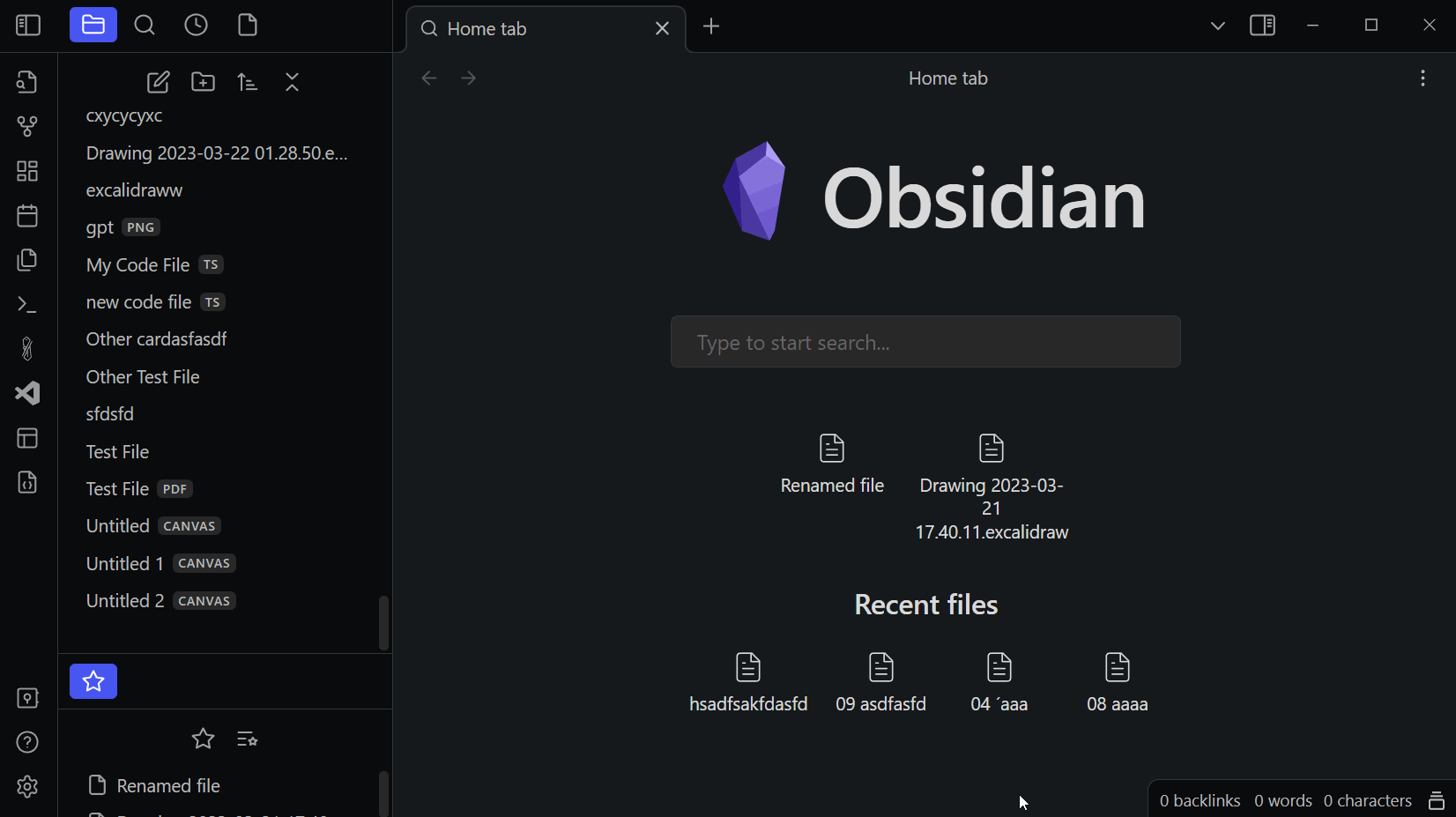Create a new folder in the file explorer

(203, 82)
